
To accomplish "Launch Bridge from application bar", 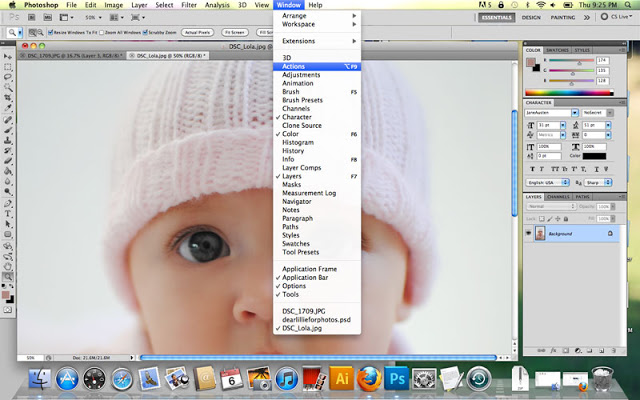I will tap(32, 18).
